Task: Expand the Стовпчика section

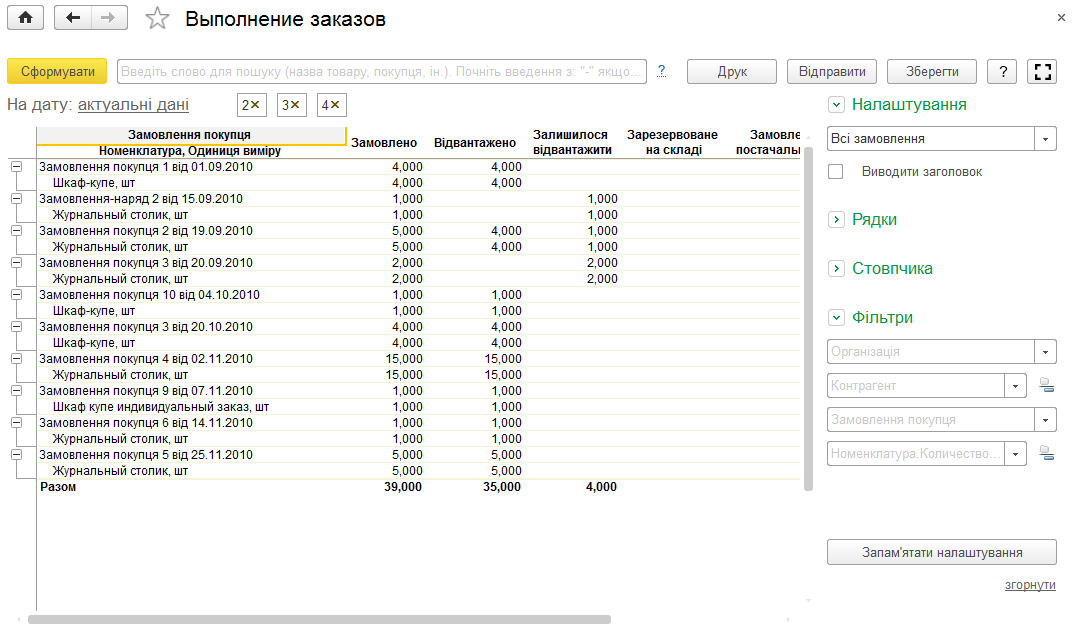Action: [836, 268]
